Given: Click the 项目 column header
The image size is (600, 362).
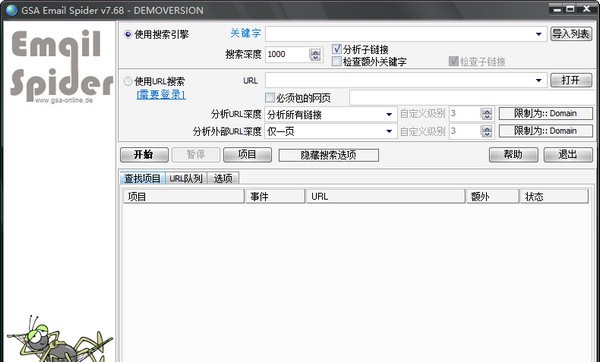Looking at the screenshot, I should click(183, 196).
